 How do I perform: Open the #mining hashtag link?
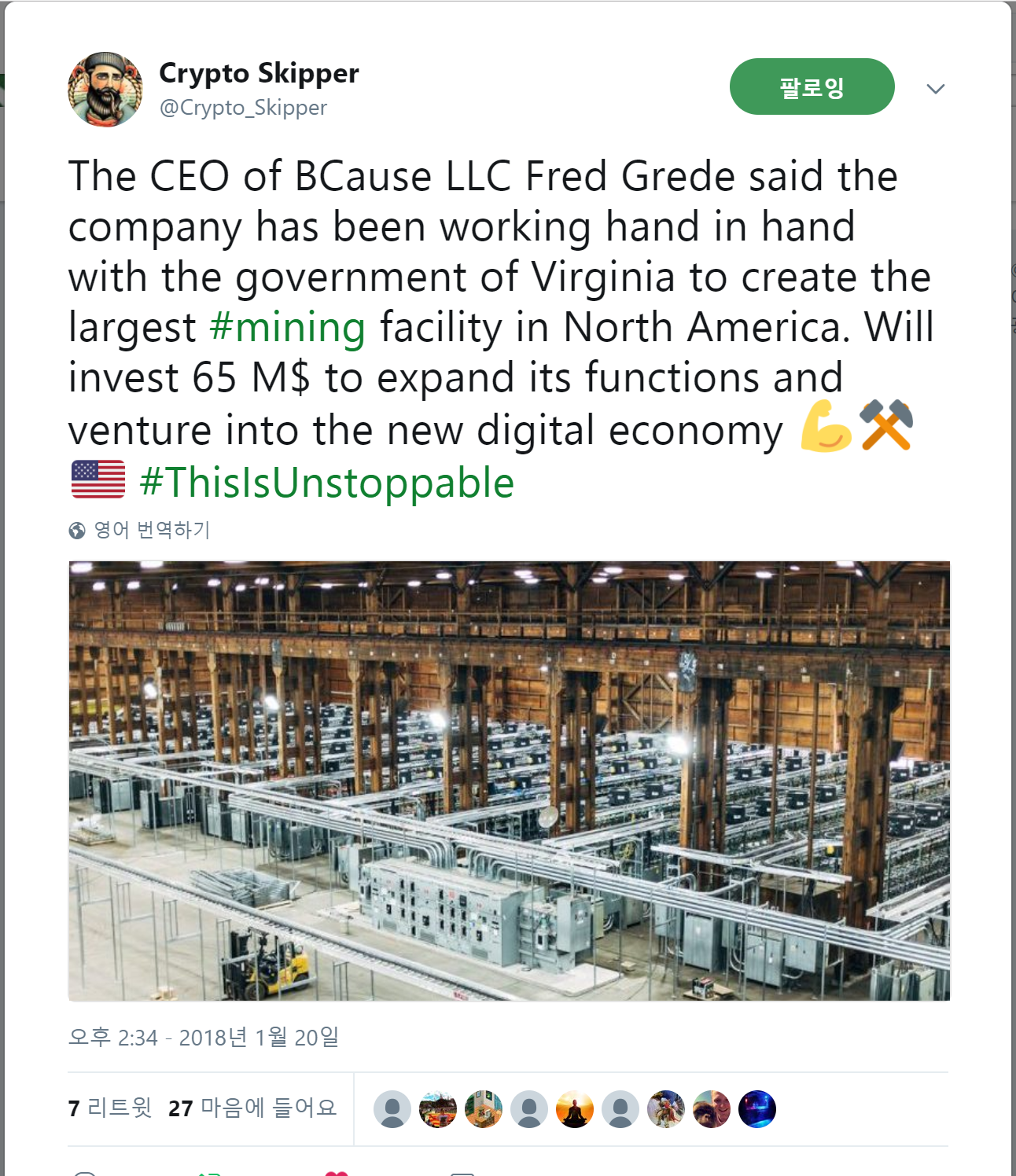click(x=288, y=328)
